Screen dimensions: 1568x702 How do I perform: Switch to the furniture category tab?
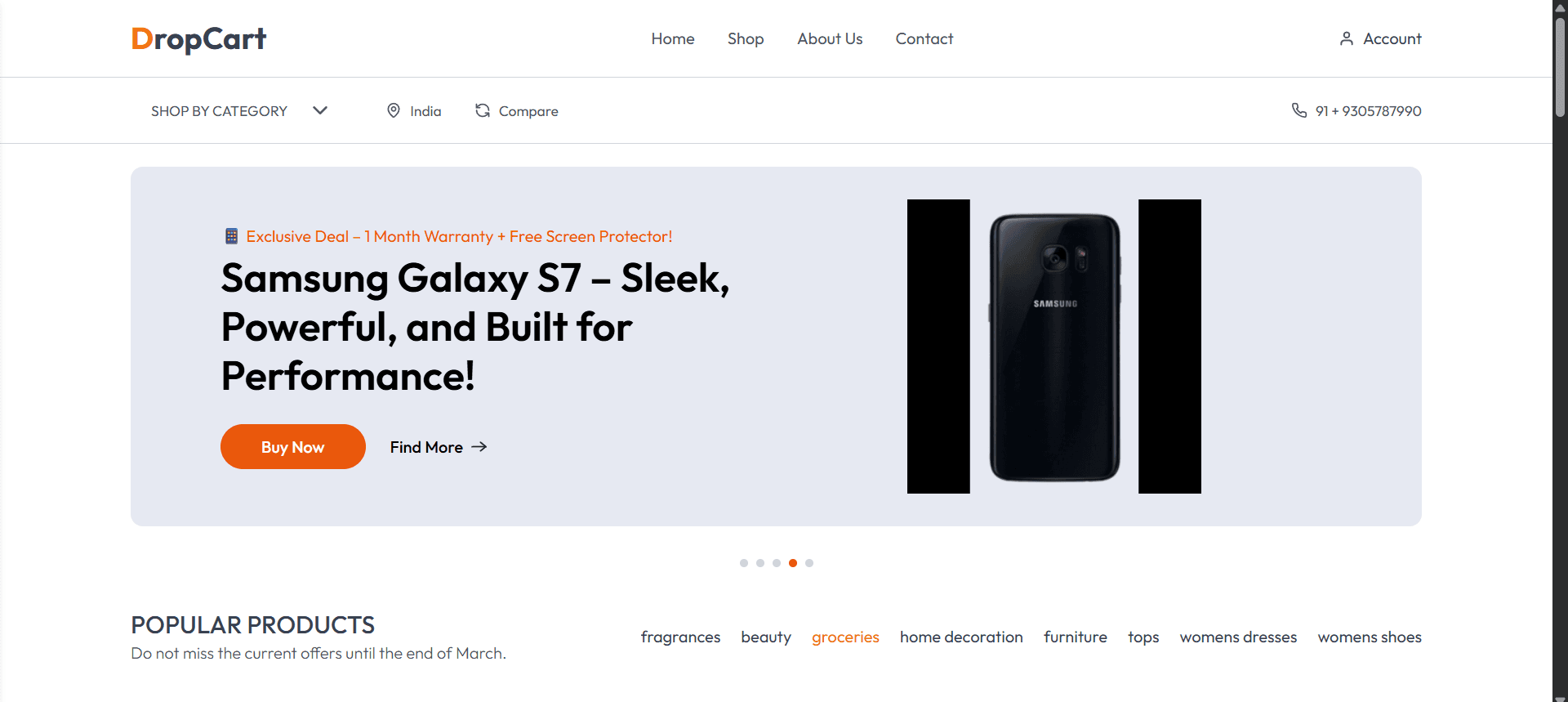coord(1075,637)
